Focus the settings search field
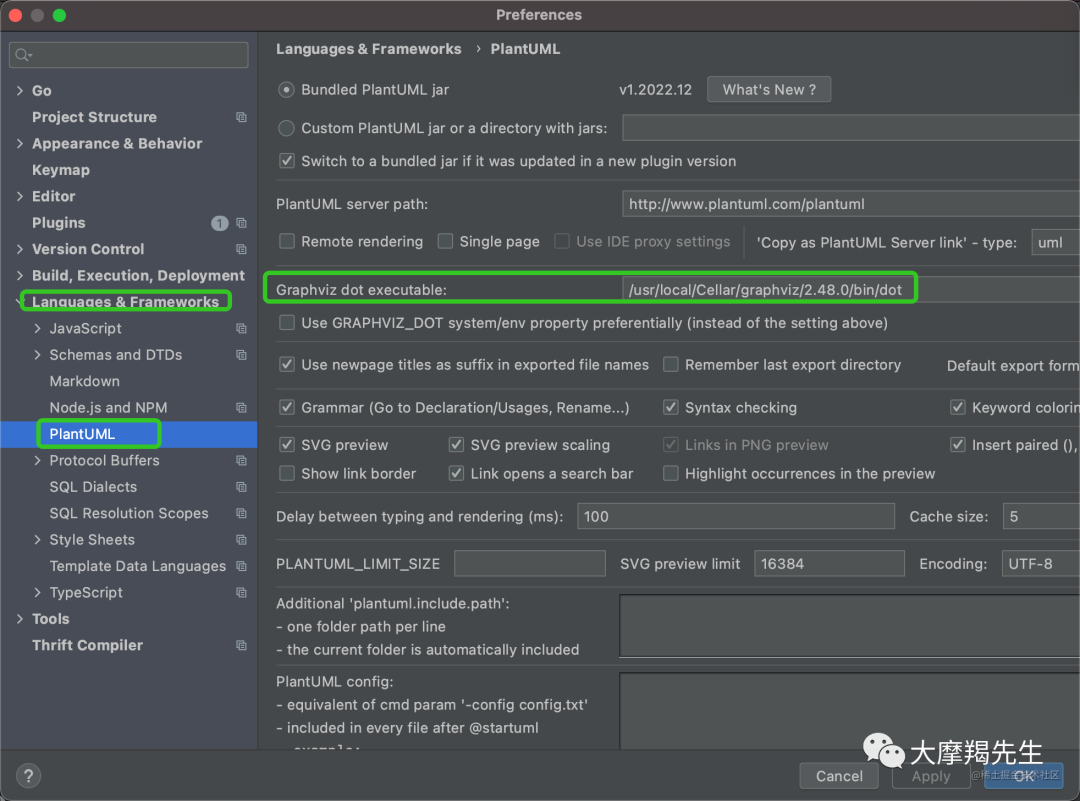This screenshot has height=801, width=1080. (129, 55)
